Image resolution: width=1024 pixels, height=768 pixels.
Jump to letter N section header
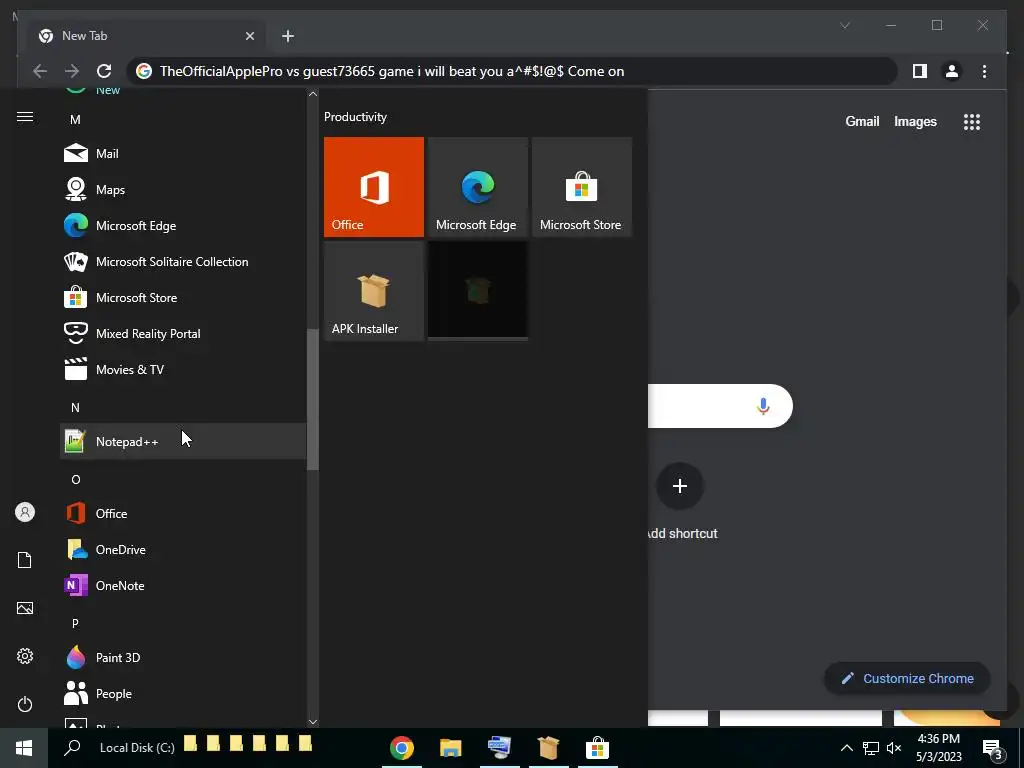pos(75,408)
